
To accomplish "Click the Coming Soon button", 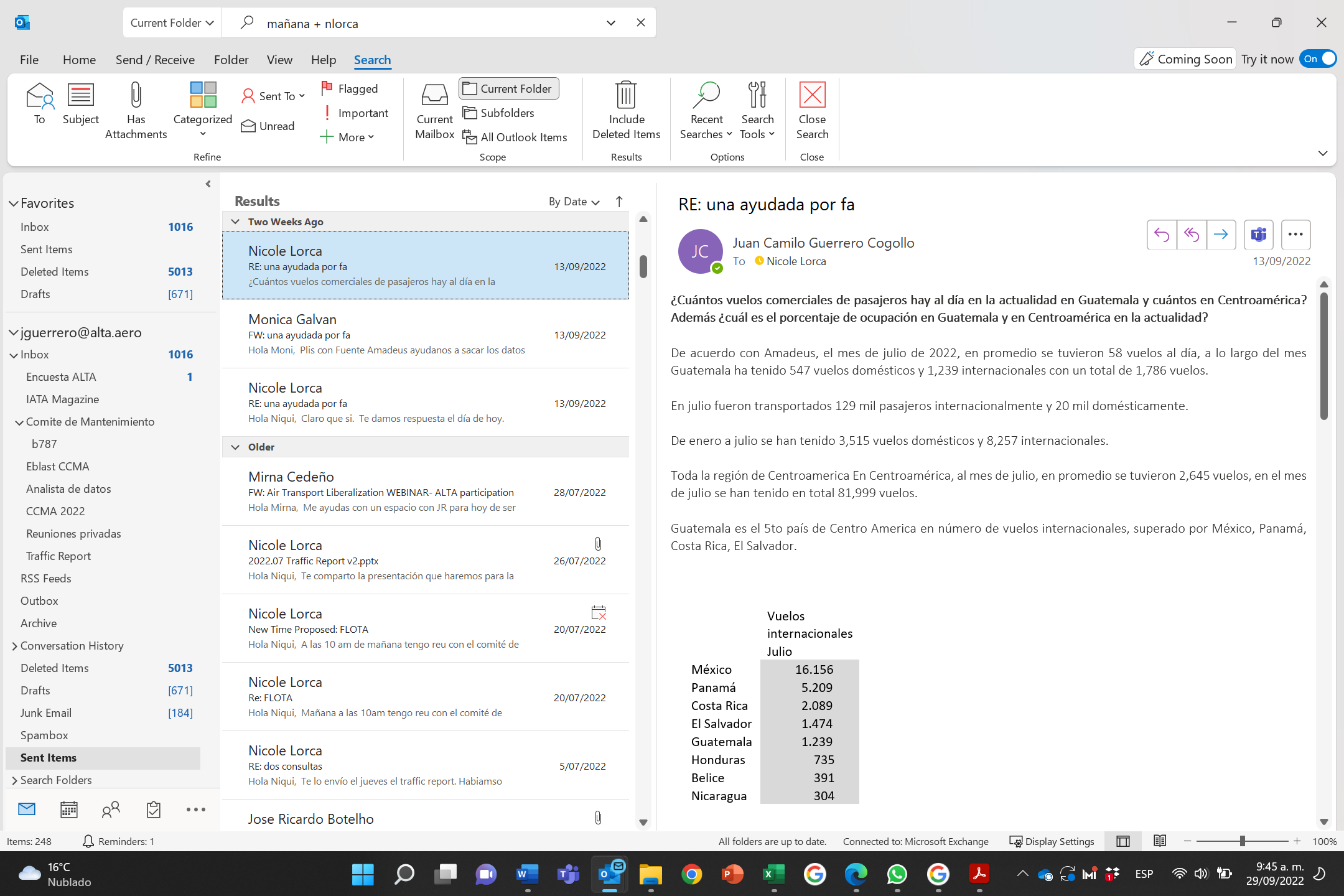I will pyautogui.click(x=1185, y=58).
